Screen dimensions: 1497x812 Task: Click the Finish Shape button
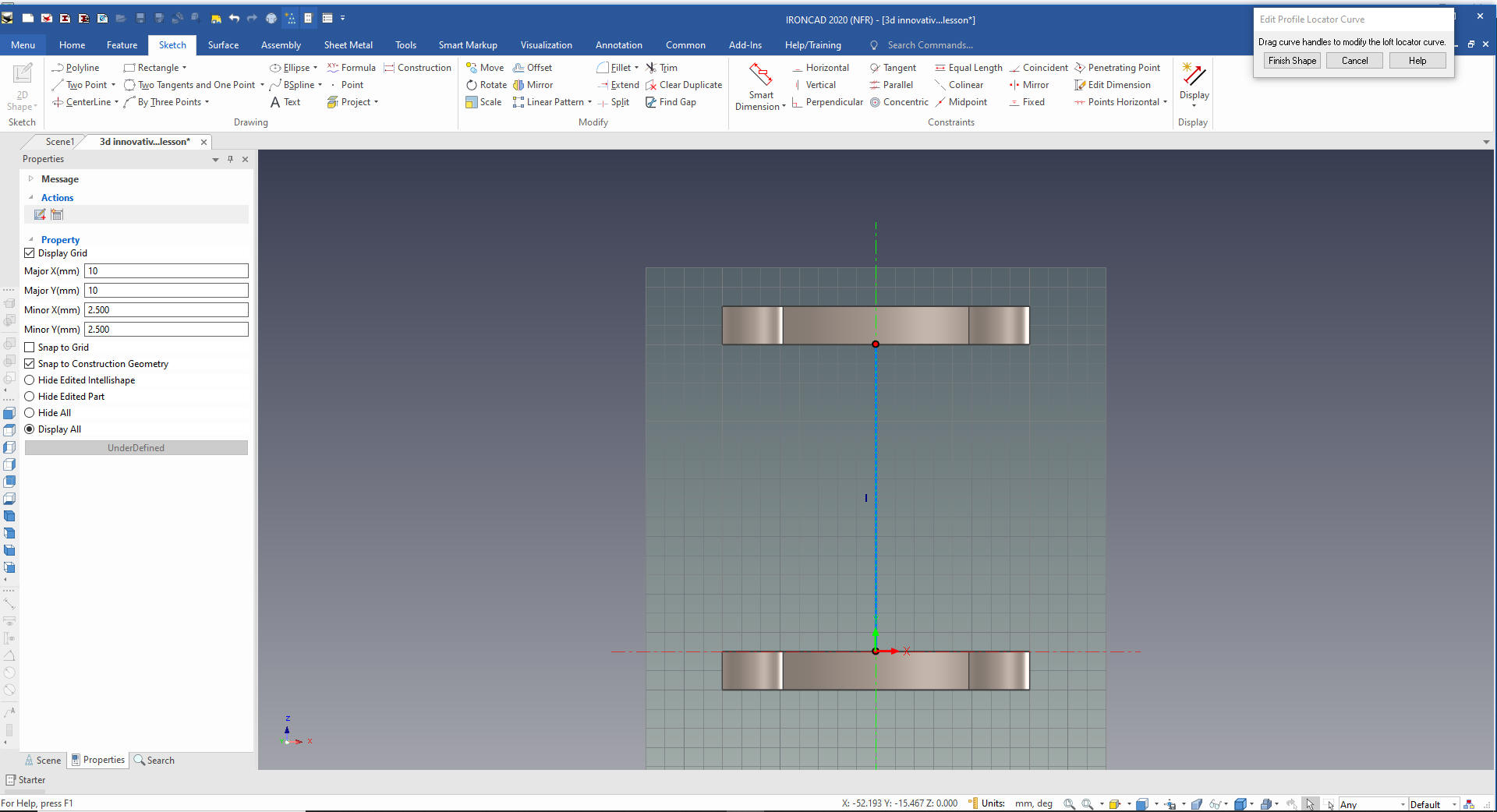coord(1291,61)
